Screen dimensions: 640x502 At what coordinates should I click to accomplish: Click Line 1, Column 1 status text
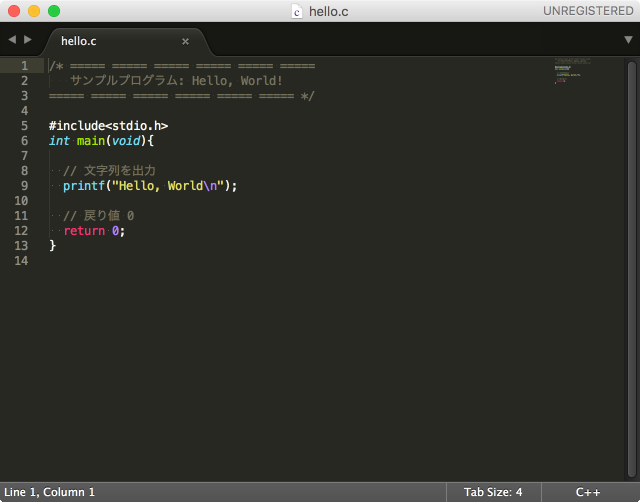pos(49,492)
